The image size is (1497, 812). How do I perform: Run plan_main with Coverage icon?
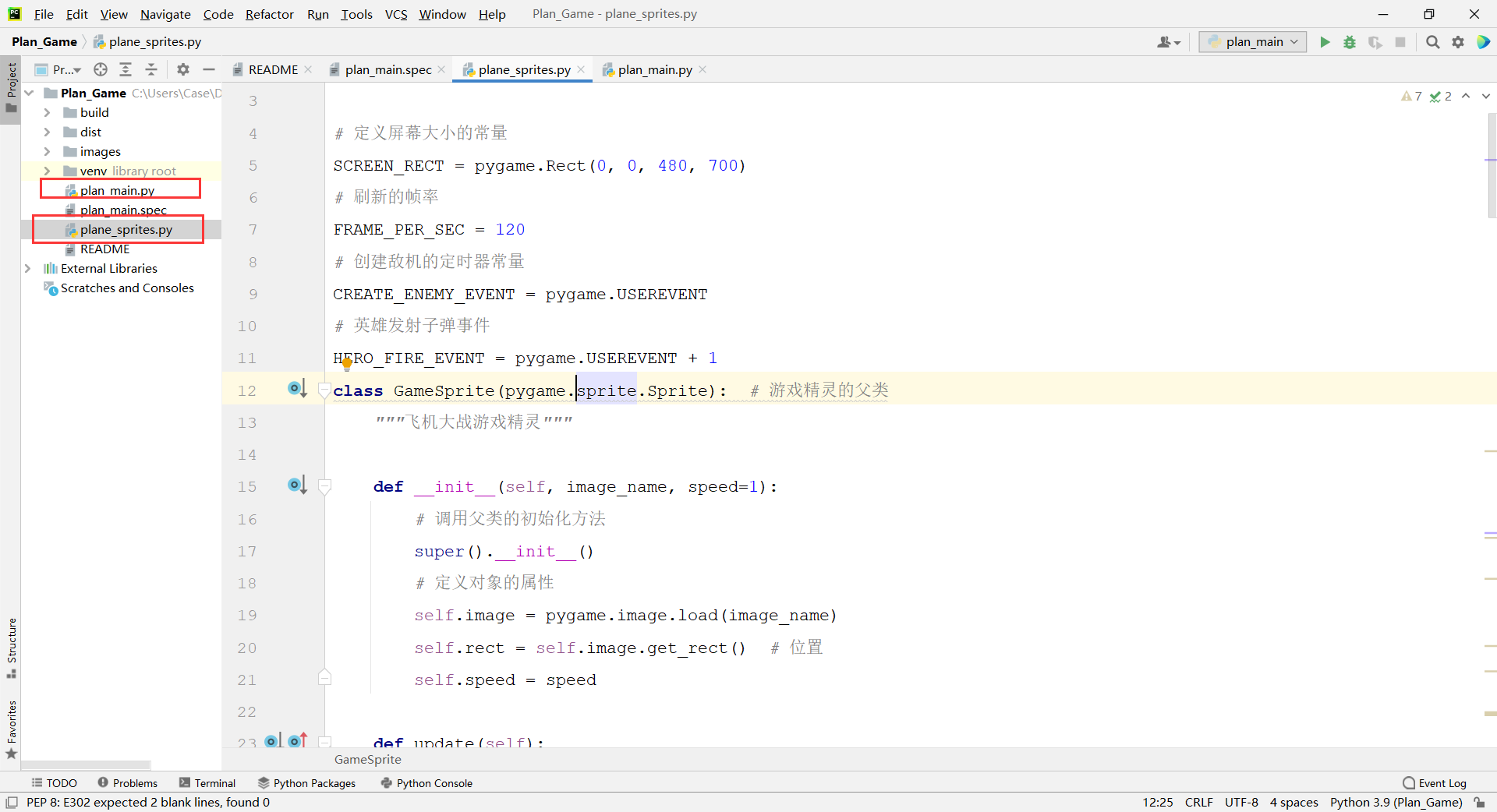pos(1375,42)
